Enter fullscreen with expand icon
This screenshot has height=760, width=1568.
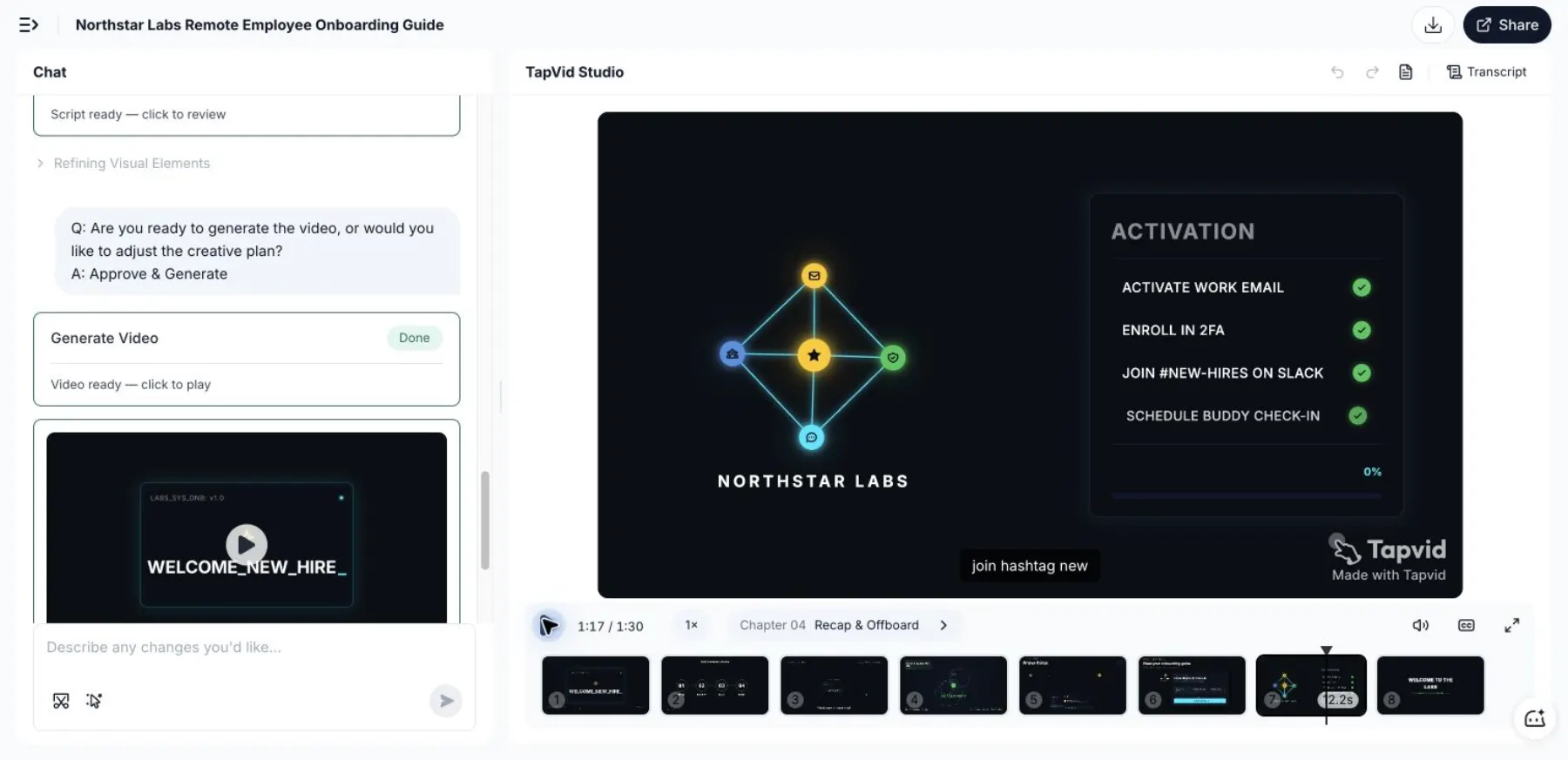pyautogui.click(x=1512, y=625)
